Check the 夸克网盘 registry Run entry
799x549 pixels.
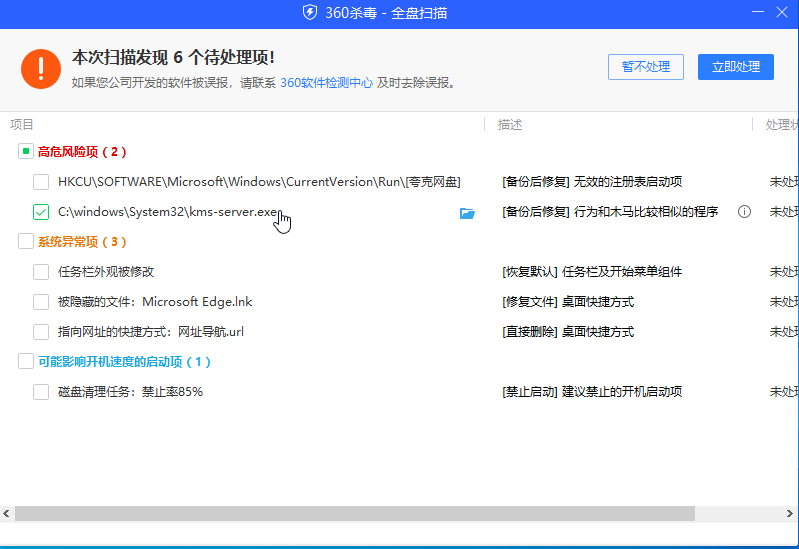41,181
